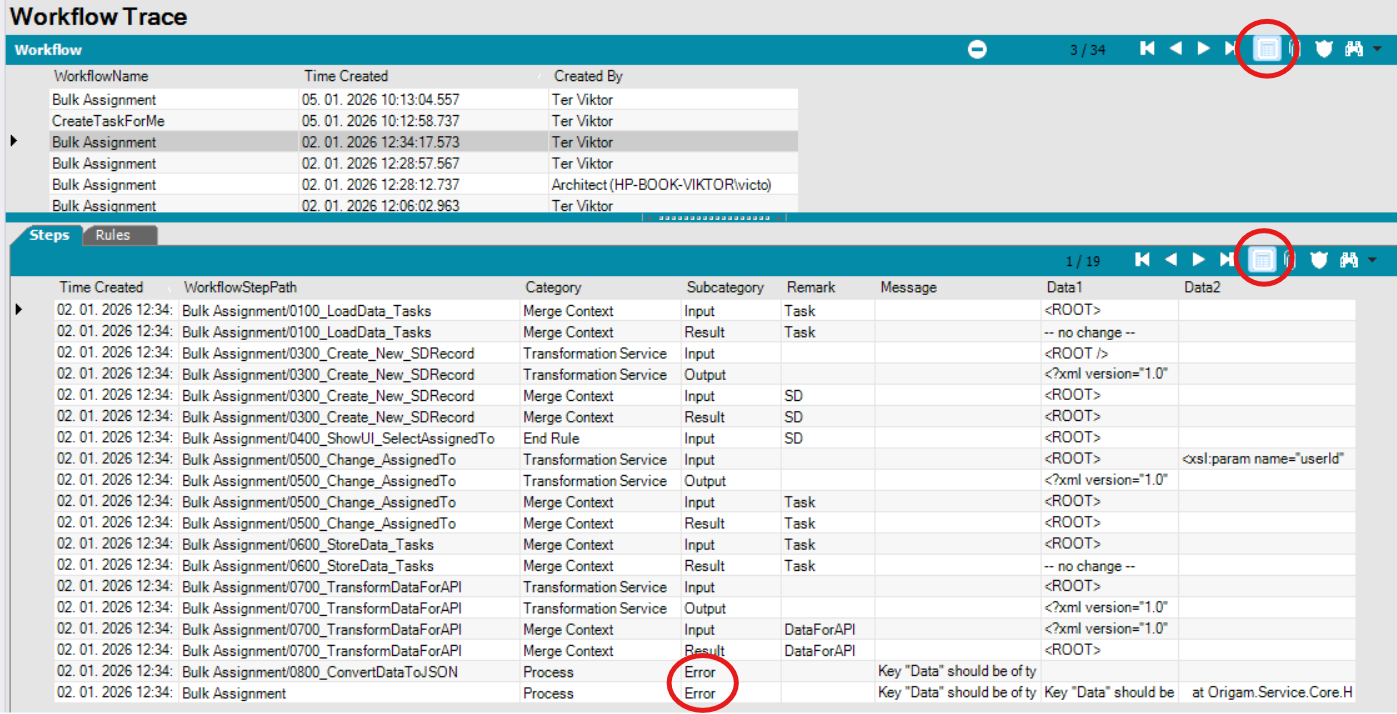The image size is (1397, 714).
Task: Switch to the Rules tab
Action: coord(113,235)
